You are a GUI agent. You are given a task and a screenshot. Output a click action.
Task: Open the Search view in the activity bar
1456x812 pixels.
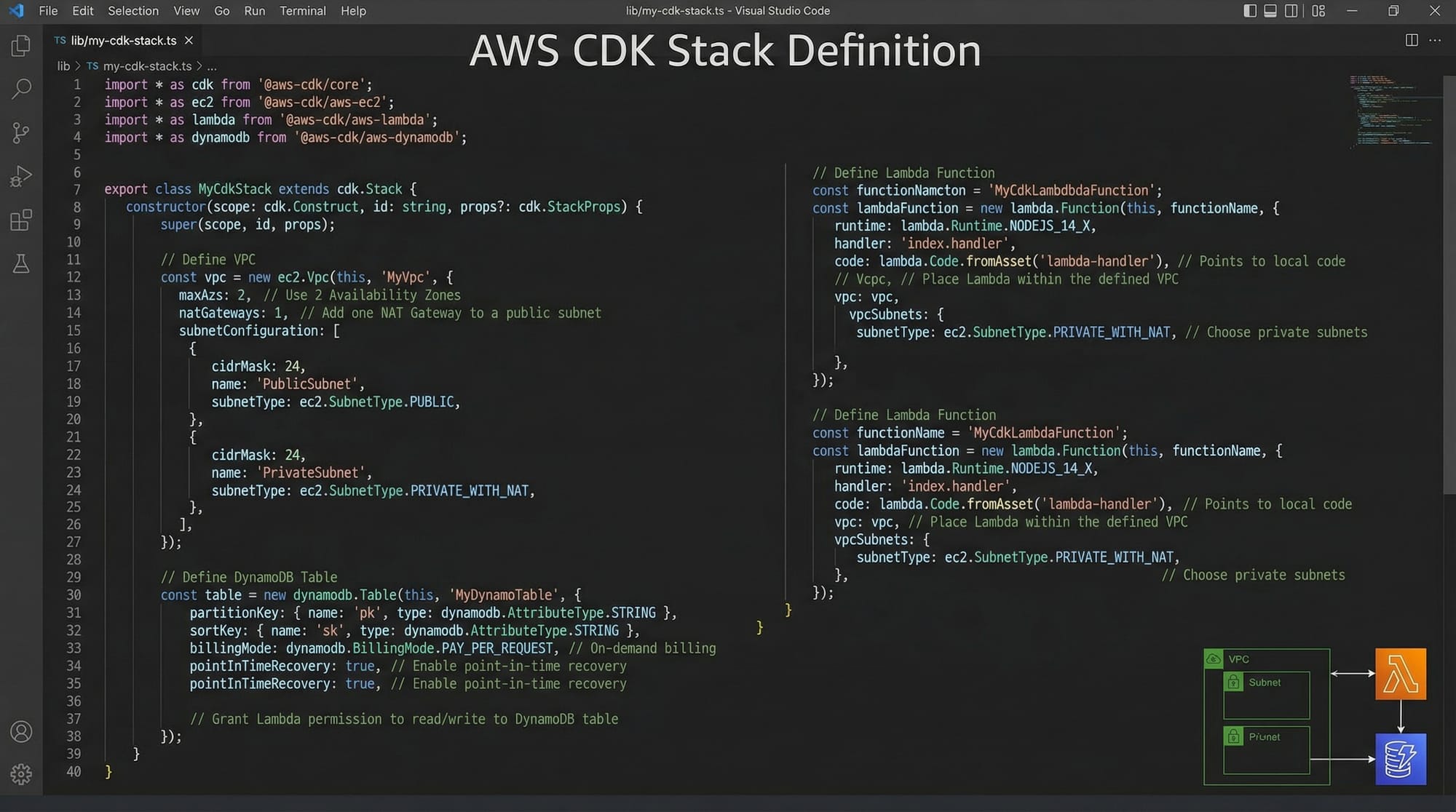21,88
